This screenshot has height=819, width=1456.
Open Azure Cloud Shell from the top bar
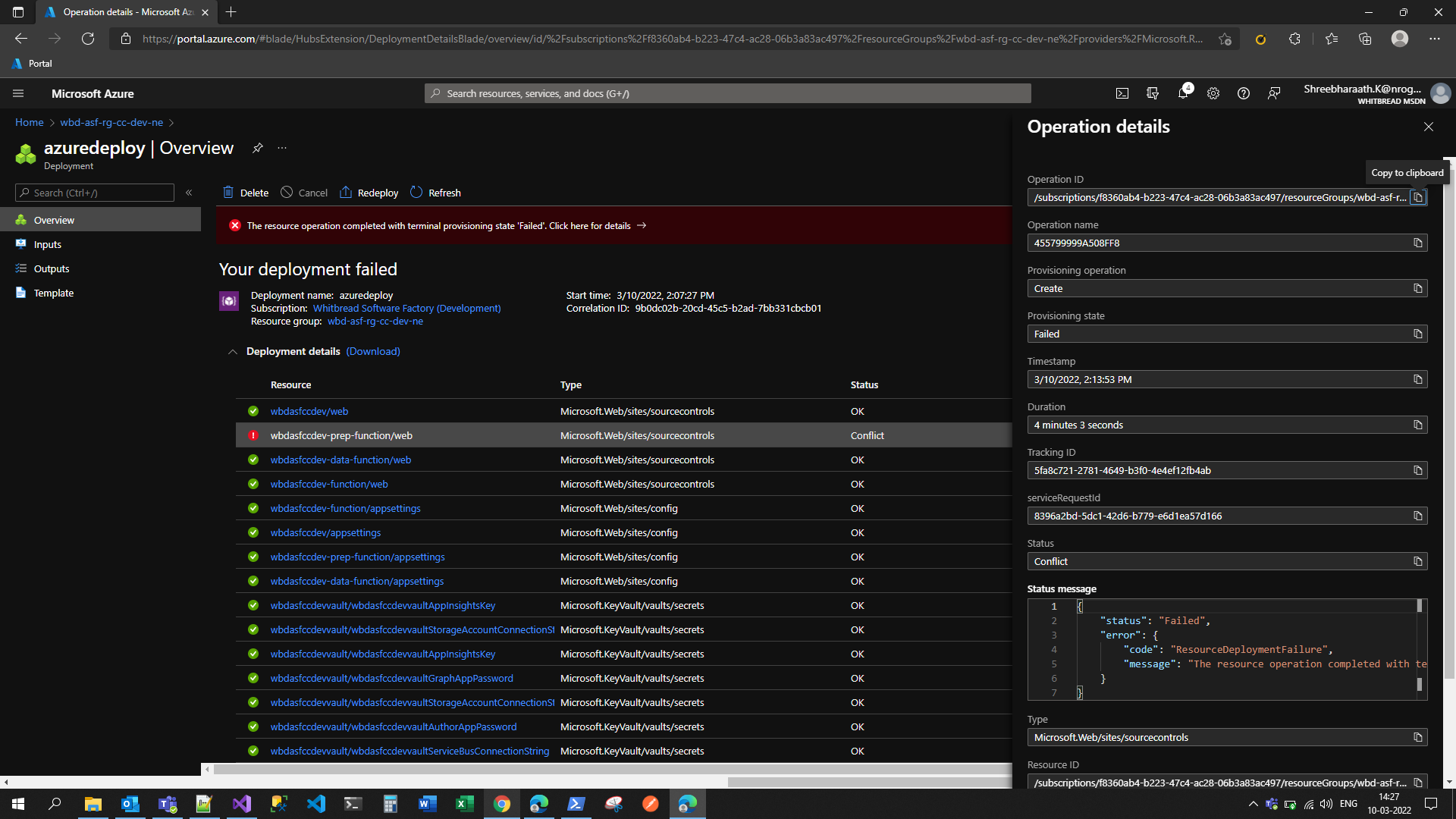[x=1122, y=93]
